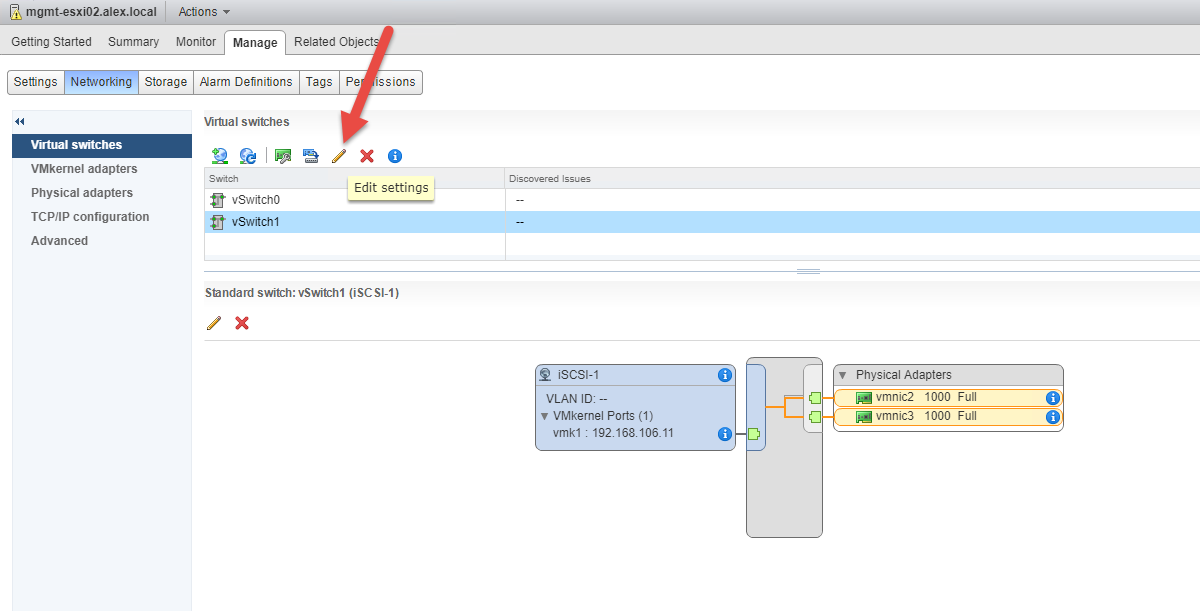
Task: Collapse the VMkernel Ports section
Action: (x=545, y=416)
